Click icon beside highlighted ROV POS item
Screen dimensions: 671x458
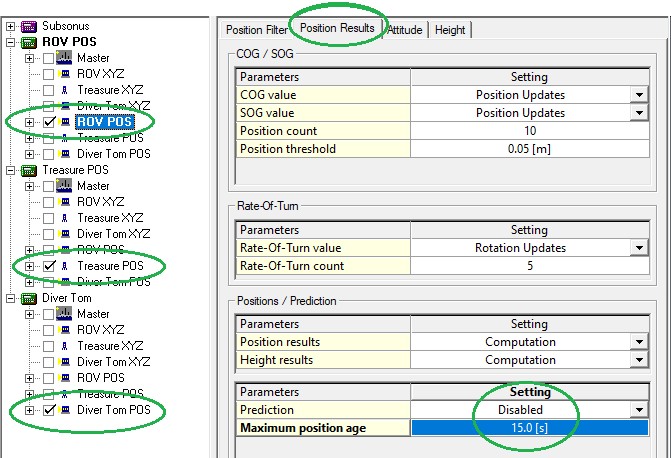65,122
